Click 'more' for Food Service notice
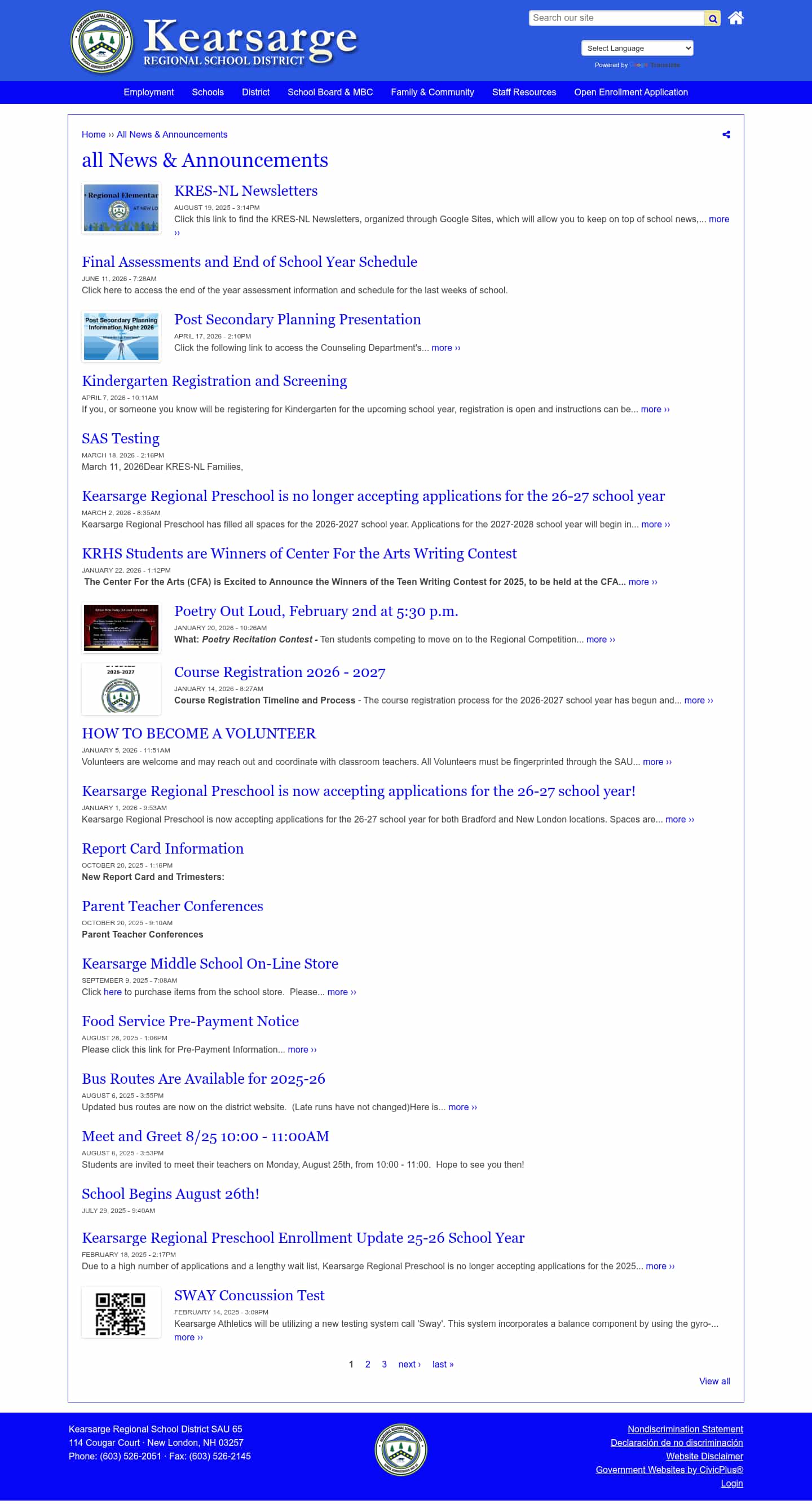Screen dimensions: 812x1504 click(x=302, y=1050)
